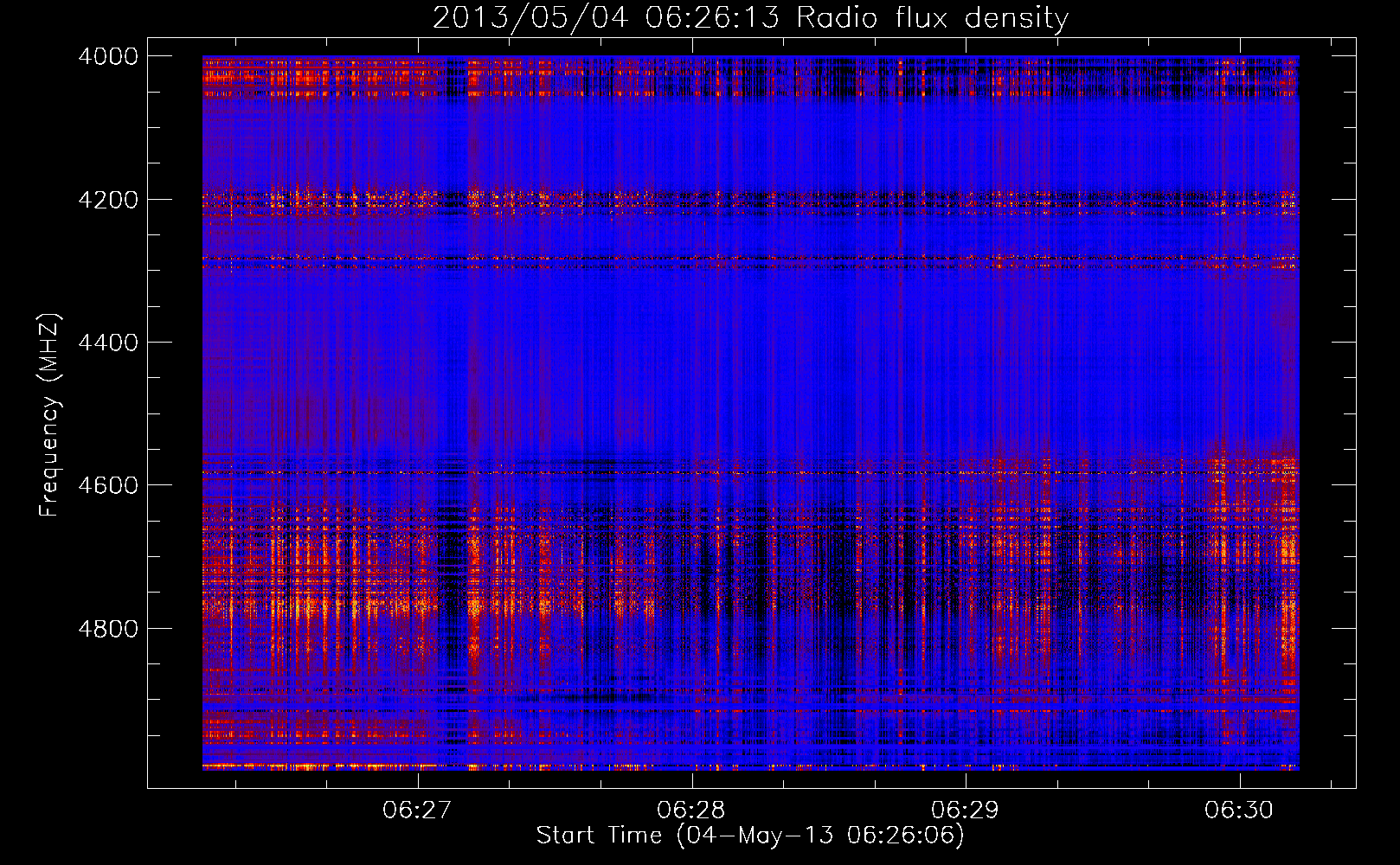The image size is (1400, 865).
Task: Select the 06:30 time tick label
Action: 1239,810
